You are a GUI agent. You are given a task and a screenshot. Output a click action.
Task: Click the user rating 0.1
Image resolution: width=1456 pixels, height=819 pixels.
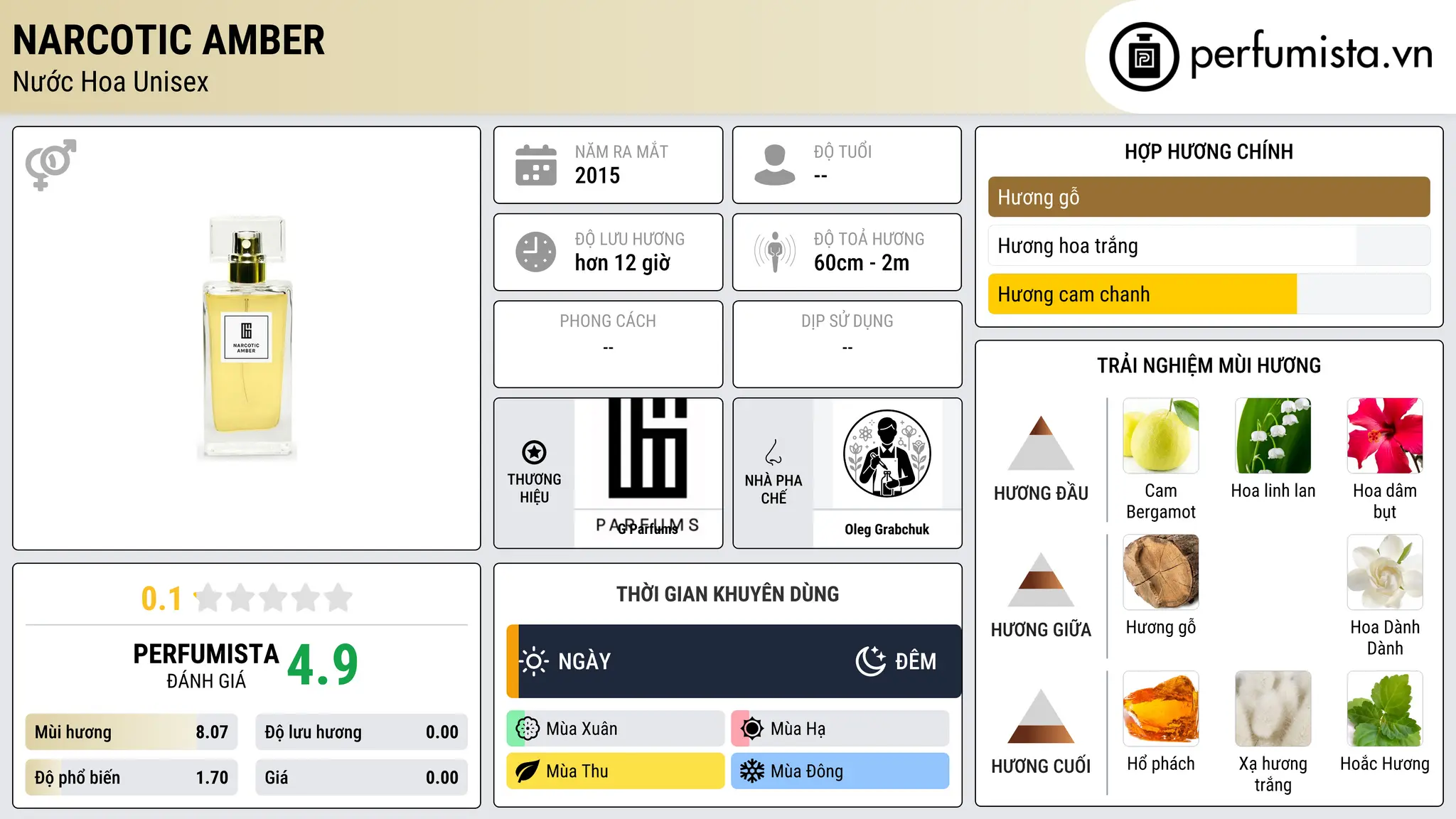[x=161, y=599]
